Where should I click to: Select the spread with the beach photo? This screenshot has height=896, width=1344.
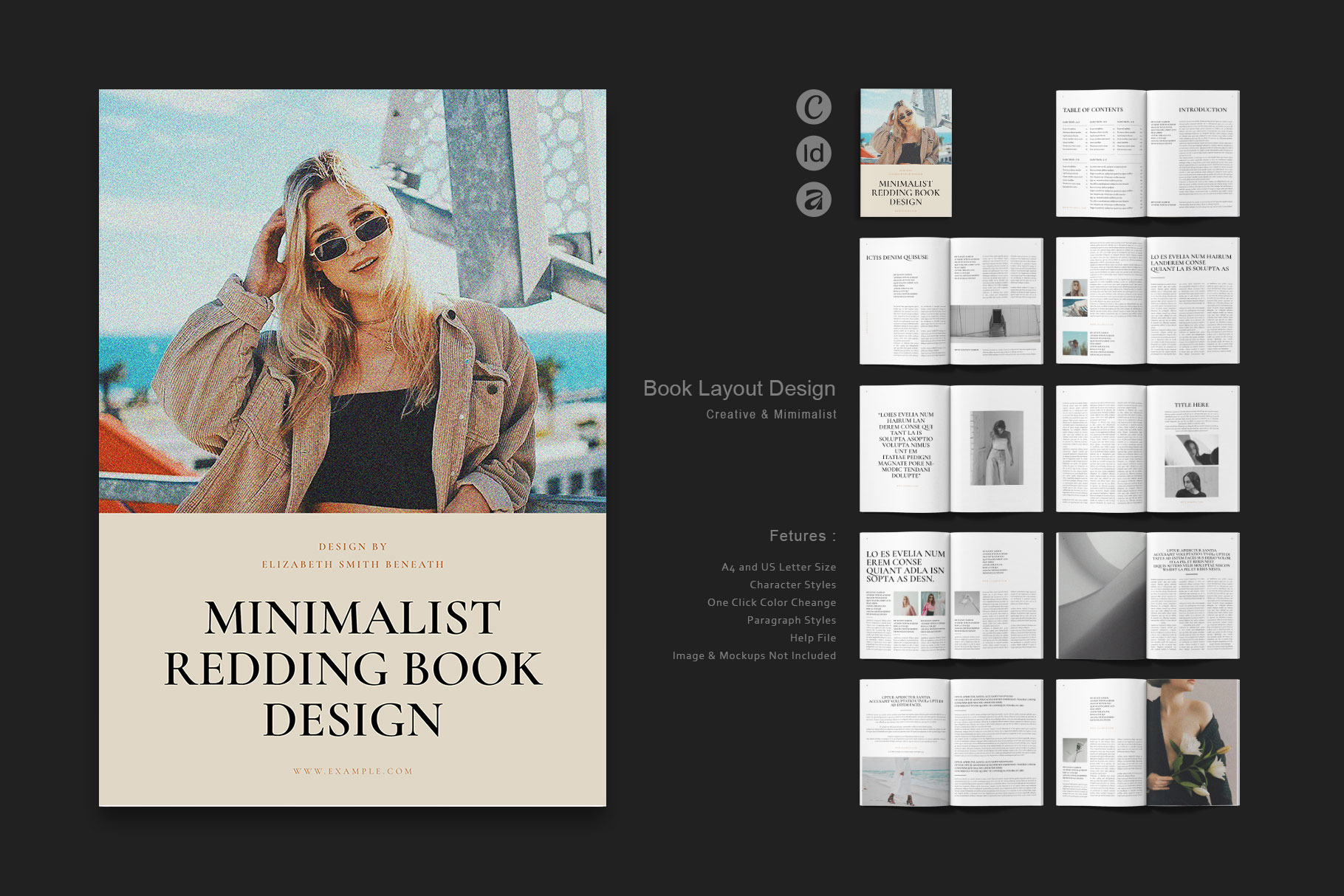tap(951, 742)
